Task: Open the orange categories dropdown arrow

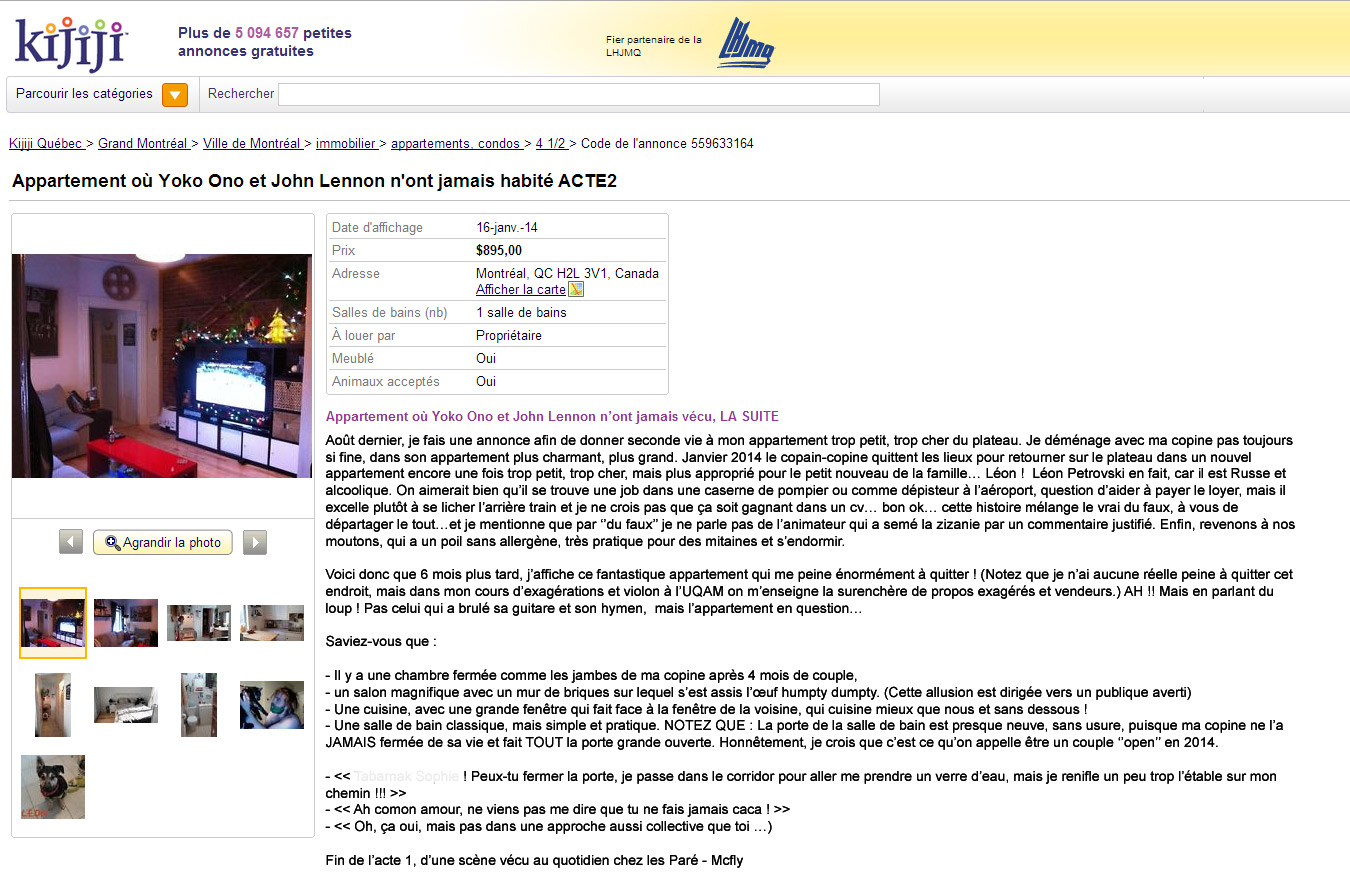Action: [174, 94]
